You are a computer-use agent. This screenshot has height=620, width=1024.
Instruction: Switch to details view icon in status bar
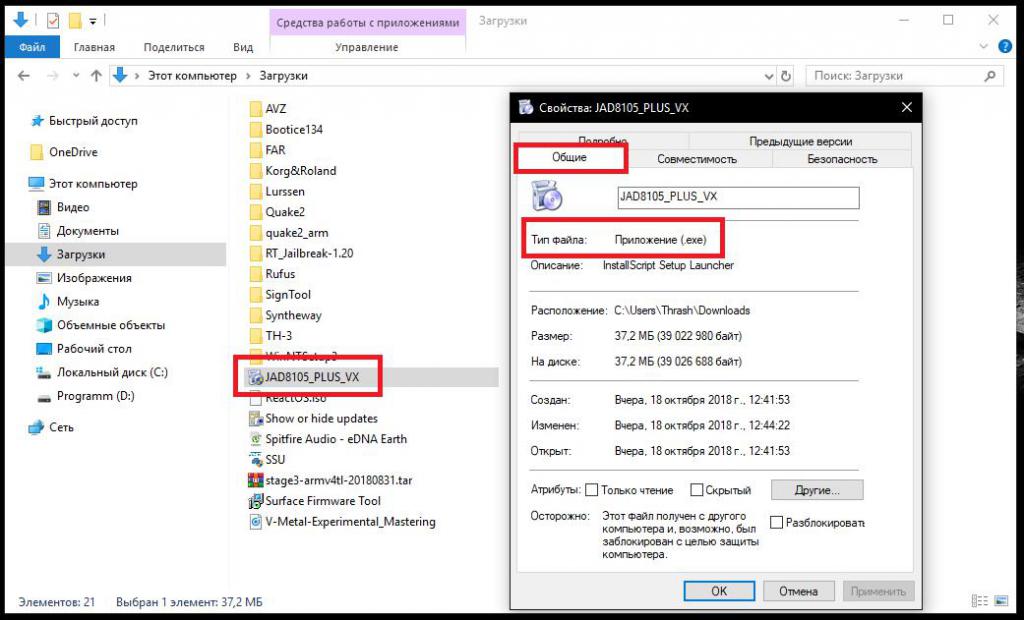pos(980,600)
